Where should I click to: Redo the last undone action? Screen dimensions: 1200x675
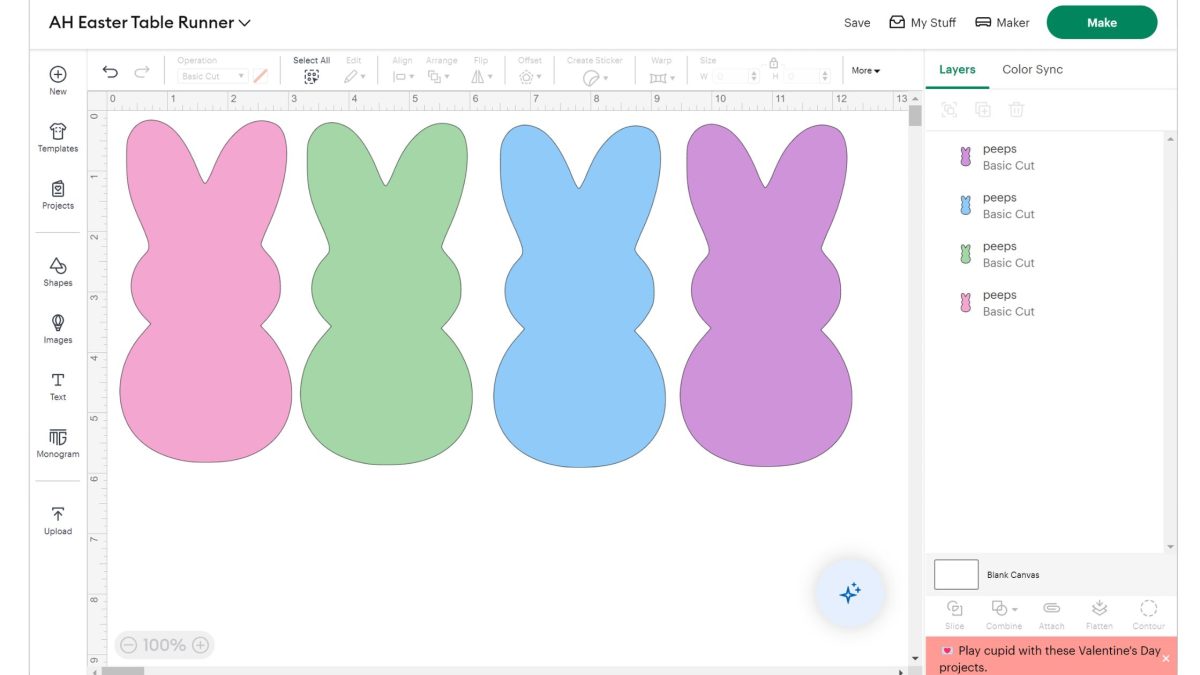coord(142,72)
